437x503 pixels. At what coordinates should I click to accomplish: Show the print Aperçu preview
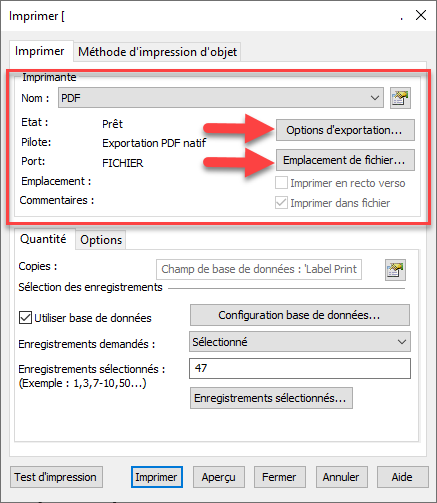[219, 477]
